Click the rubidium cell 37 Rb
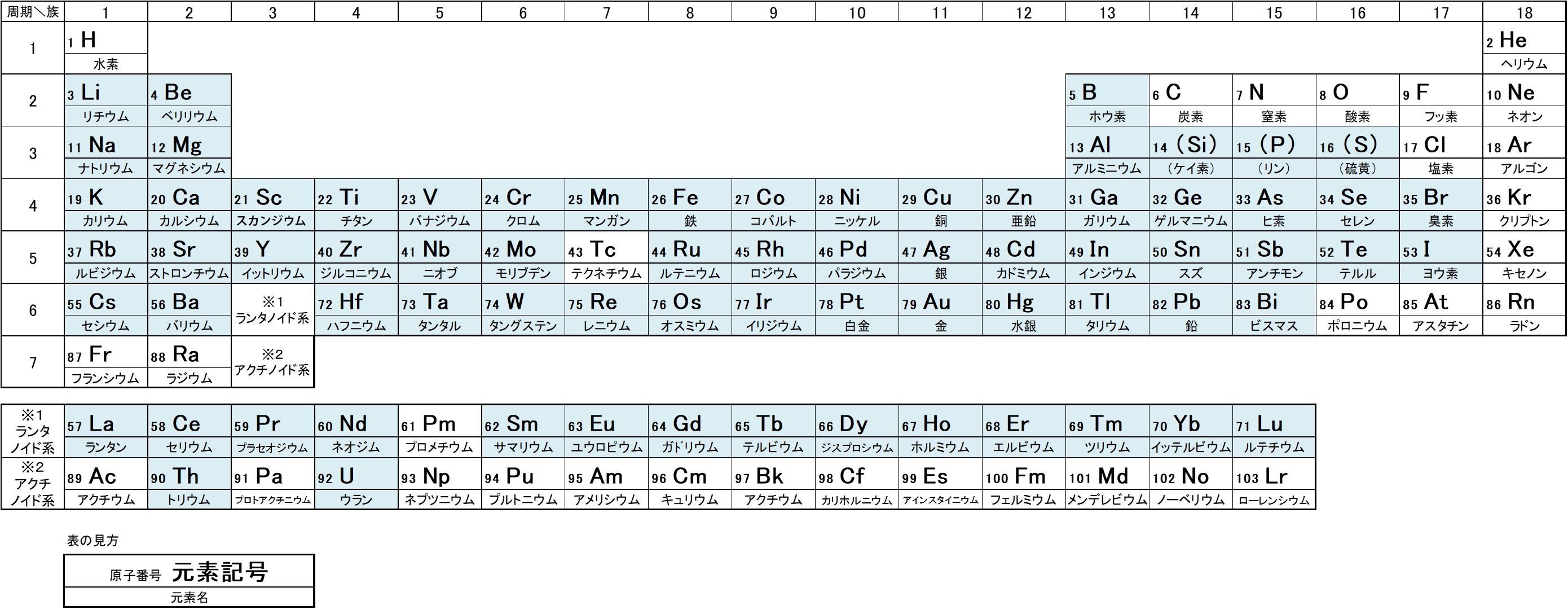This screenshot has width=1568, height=609. point(106,257)
